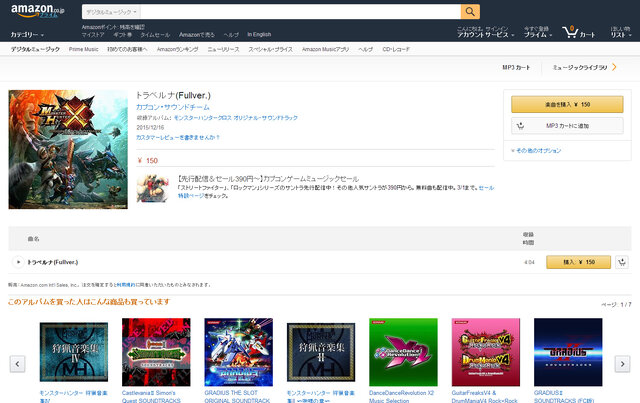
Task: Select the デジタルミュージック tab
Action: click(x=35, y=49)
